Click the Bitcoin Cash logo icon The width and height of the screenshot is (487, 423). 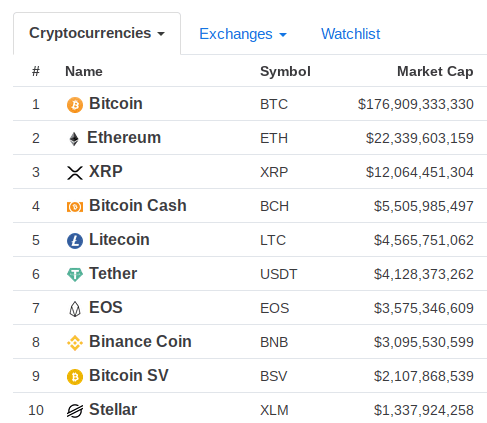point(75,207)
